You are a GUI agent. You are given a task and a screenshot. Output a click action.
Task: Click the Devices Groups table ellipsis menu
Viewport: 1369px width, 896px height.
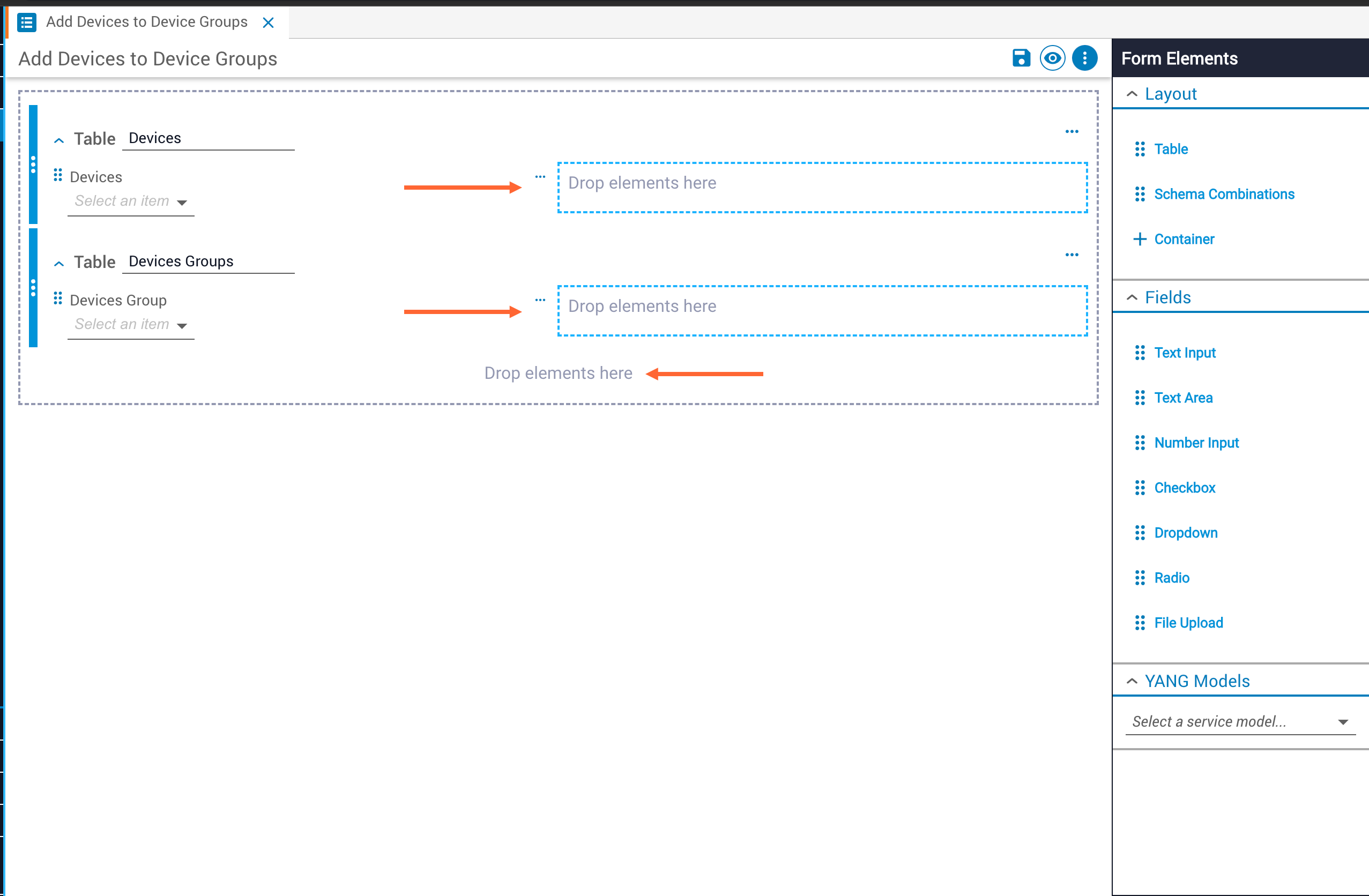point(1072,255)
